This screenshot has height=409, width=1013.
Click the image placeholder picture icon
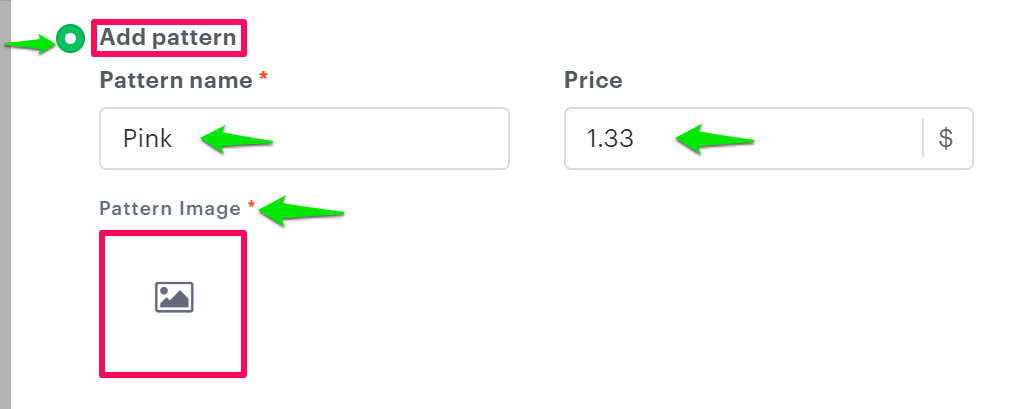[173, 297]
